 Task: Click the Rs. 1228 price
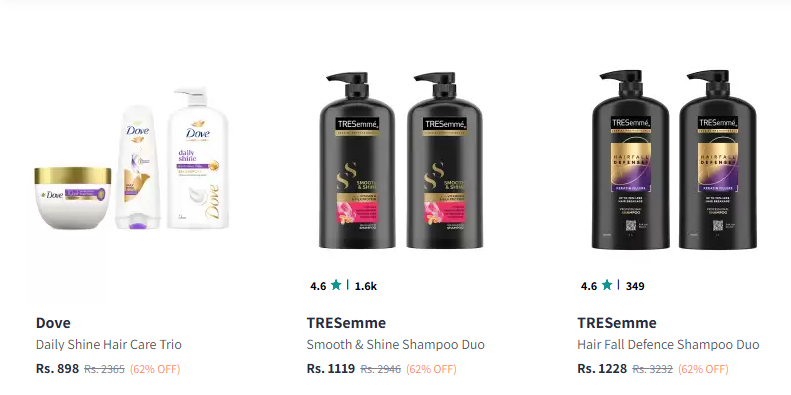(x=602, y=369)
